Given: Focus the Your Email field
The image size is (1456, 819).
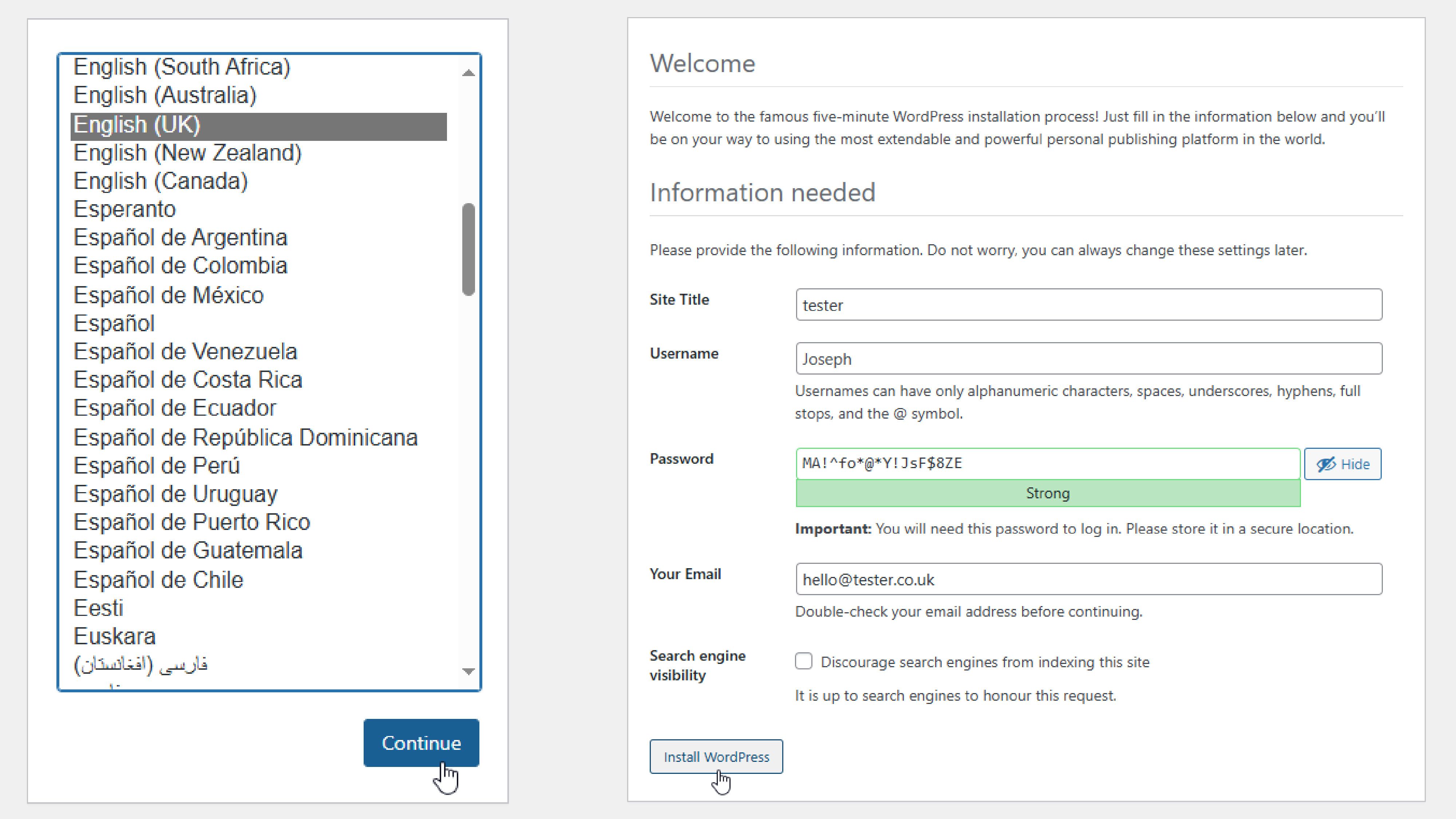Looking at the screenshot, I should 1089,579.
